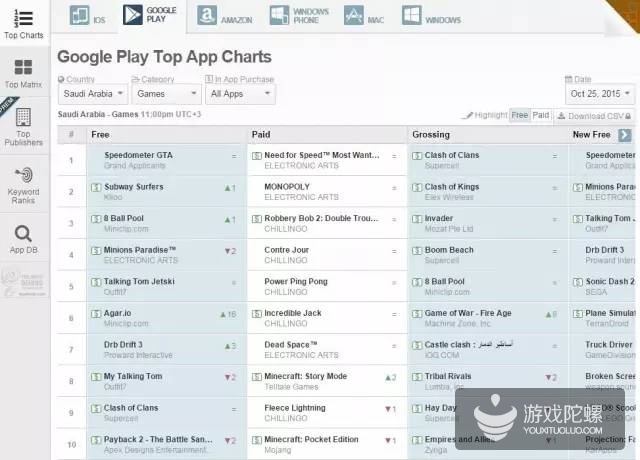Image resolution: width=640 pixels, height=460 pixels.
Task: Switch to the MAC tab
Action: pos(364,16)
